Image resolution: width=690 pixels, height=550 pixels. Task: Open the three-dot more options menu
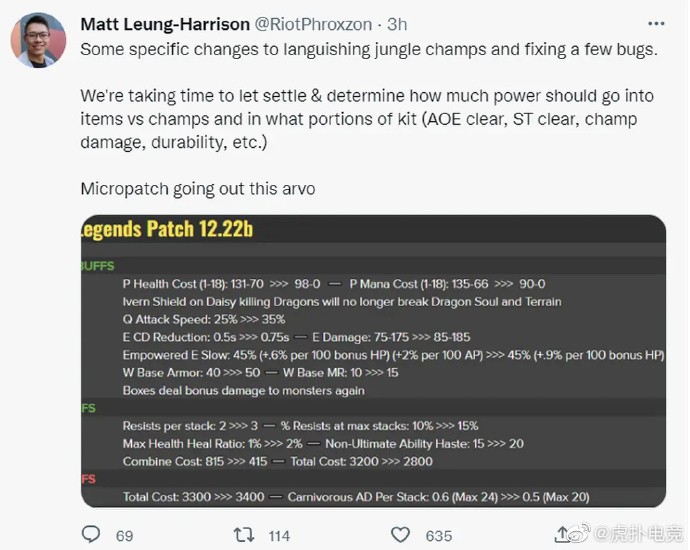coord(655,23)
